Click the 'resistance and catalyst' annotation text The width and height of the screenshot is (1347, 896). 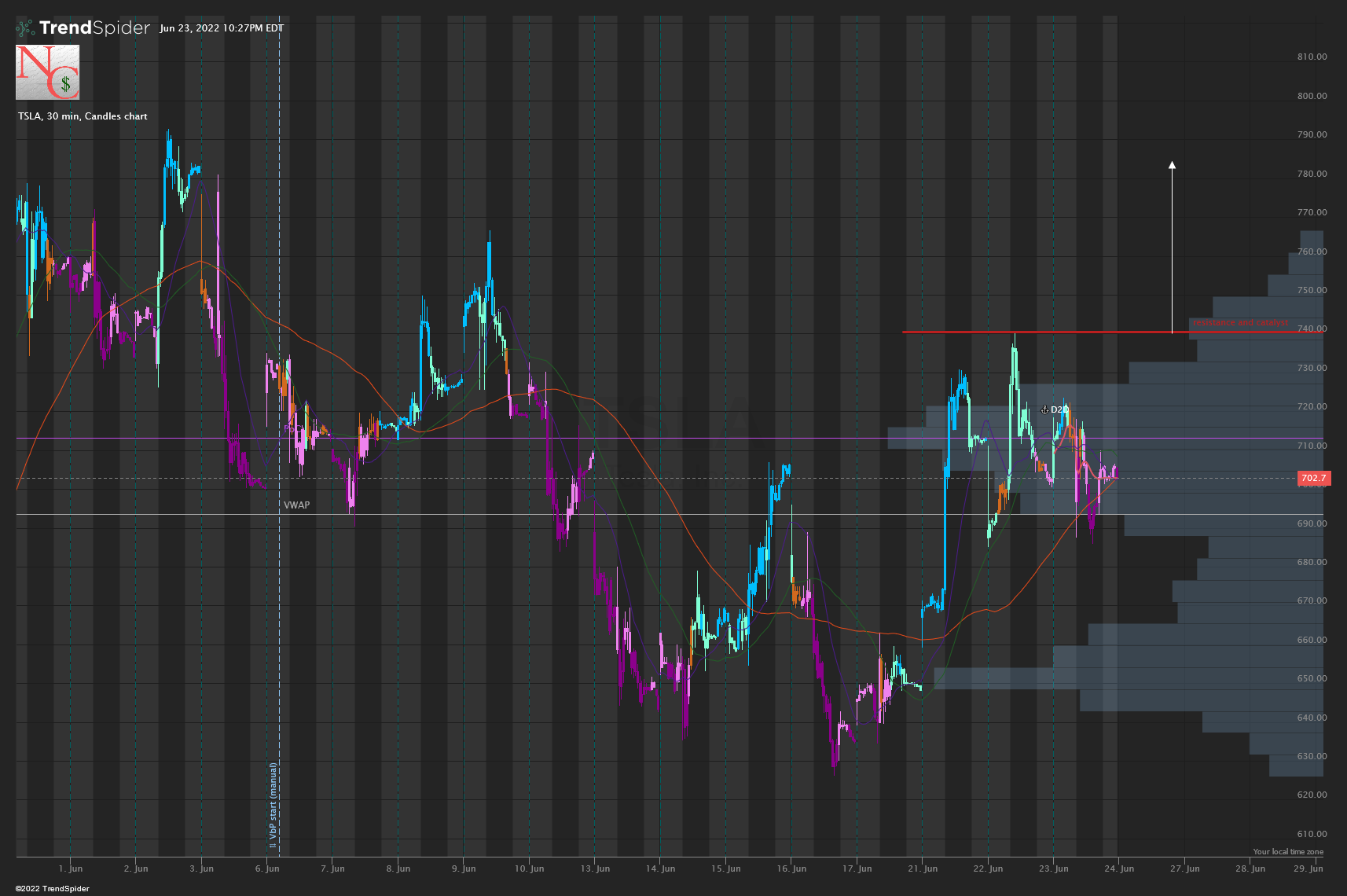point(1240,323)
